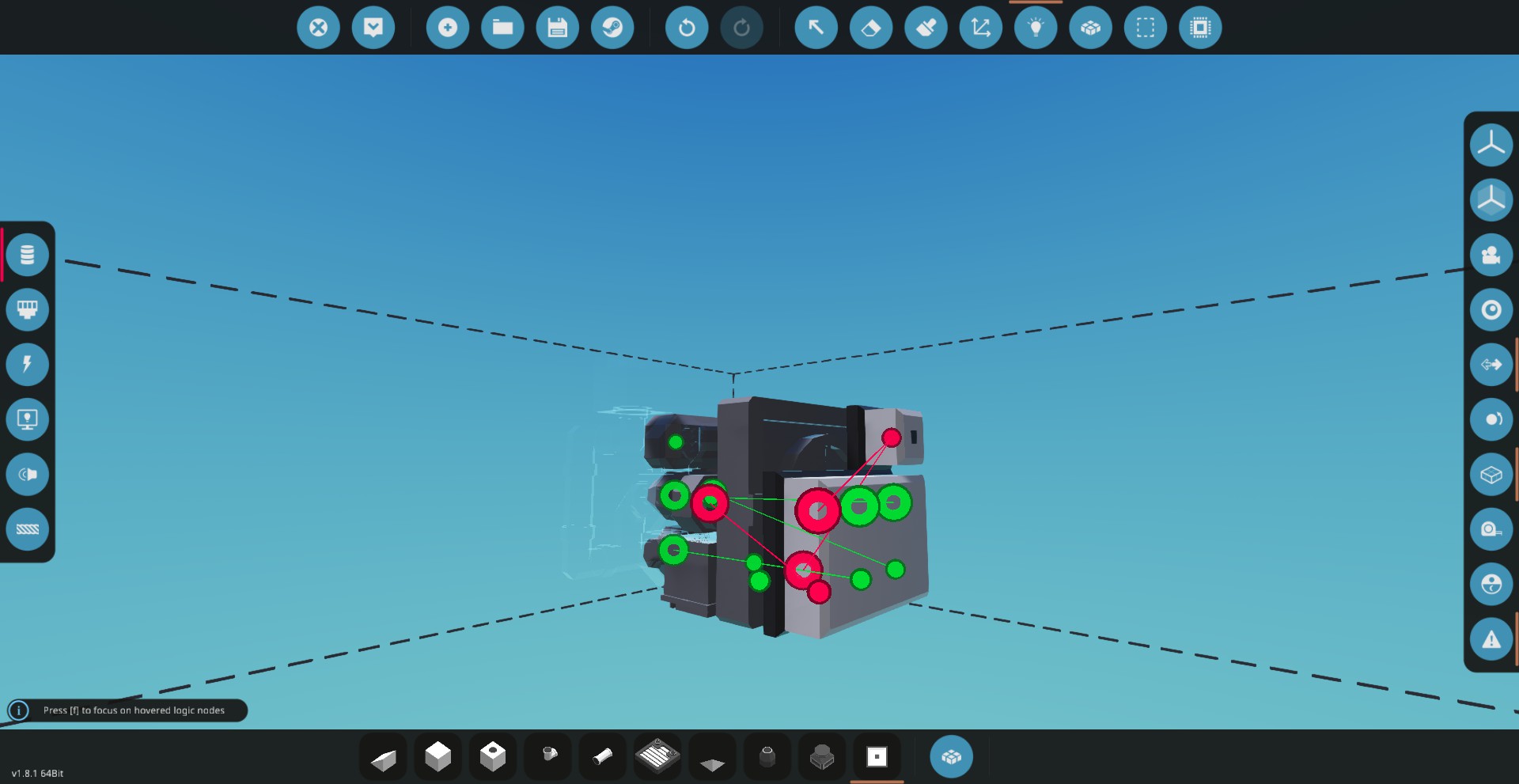This screenshot has height=784, width=1519.
Task: Select the dashed-box area selection tool
Action: tap(1146, 28)
